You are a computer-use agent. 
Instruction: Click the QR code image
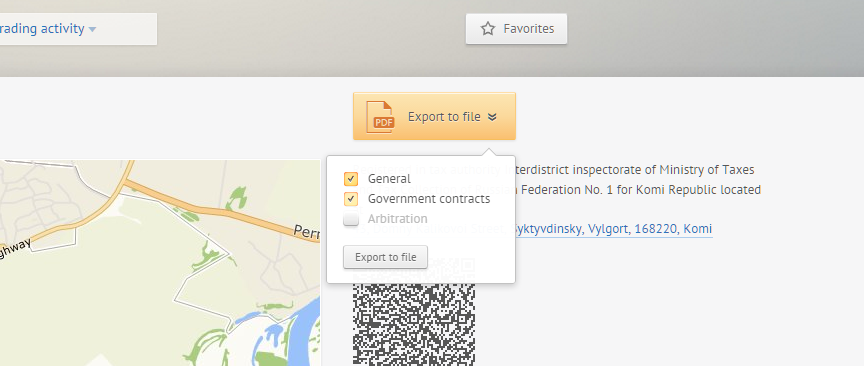[x=414, y=324]
